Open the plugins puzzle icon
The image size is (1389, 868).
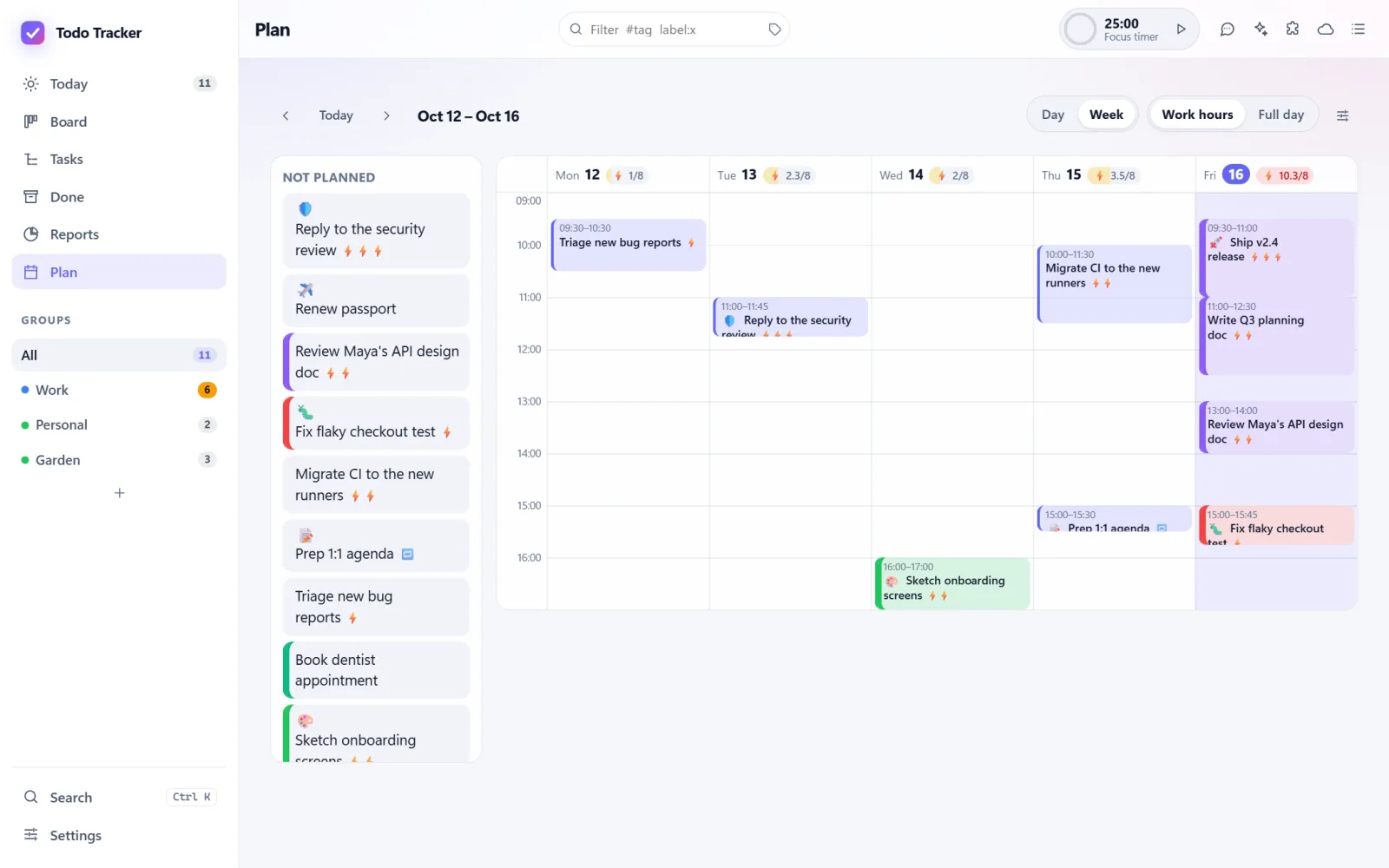click(x=1293, y=30)
